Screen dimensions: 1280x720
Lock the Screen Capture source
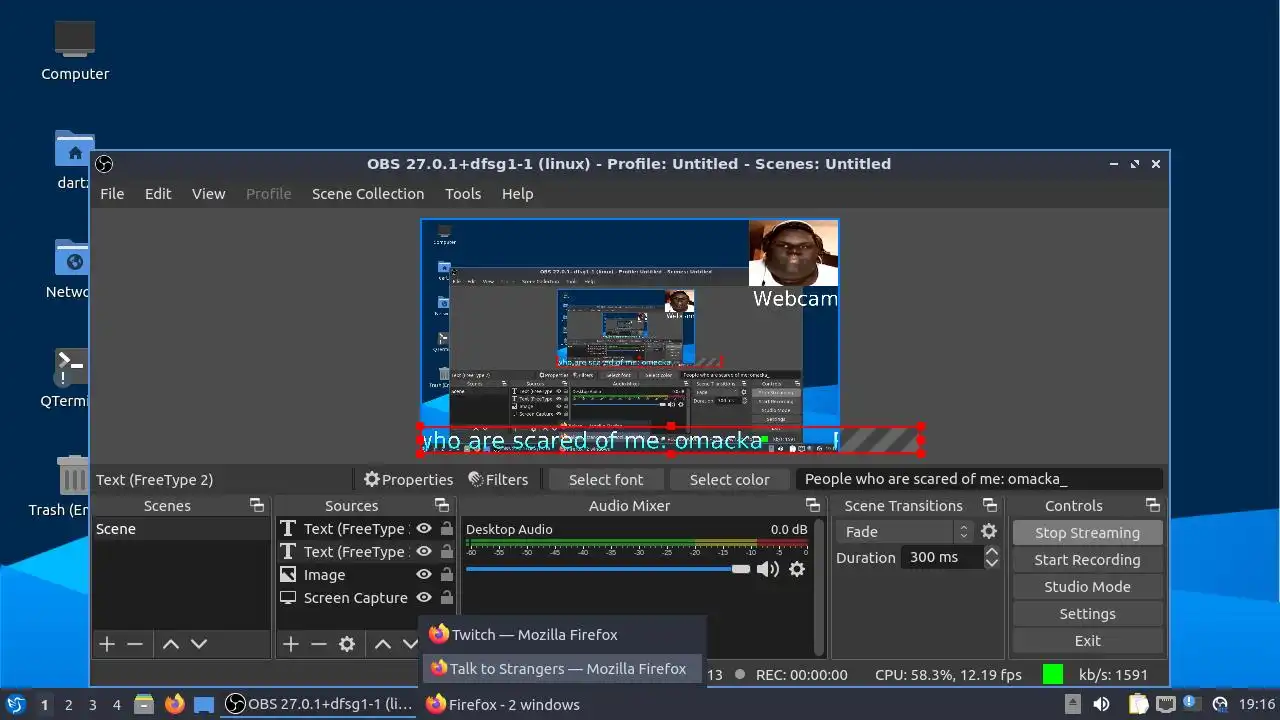point(447,598)
